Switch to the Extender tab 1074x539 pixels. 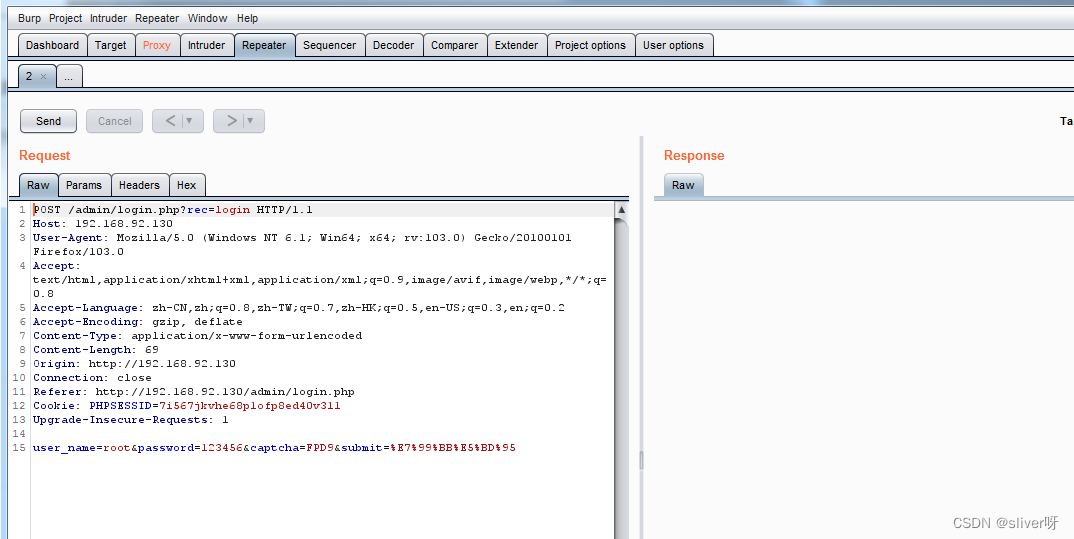(516, 45)
